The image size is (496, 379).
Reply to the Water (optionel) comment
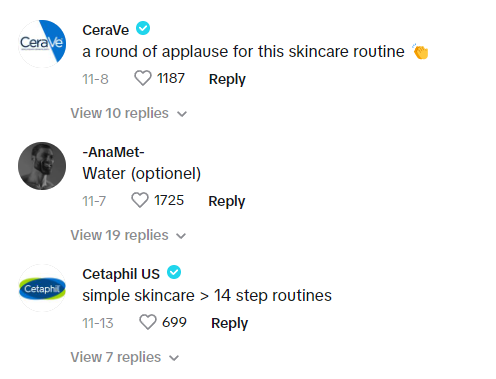coord(227,201)
